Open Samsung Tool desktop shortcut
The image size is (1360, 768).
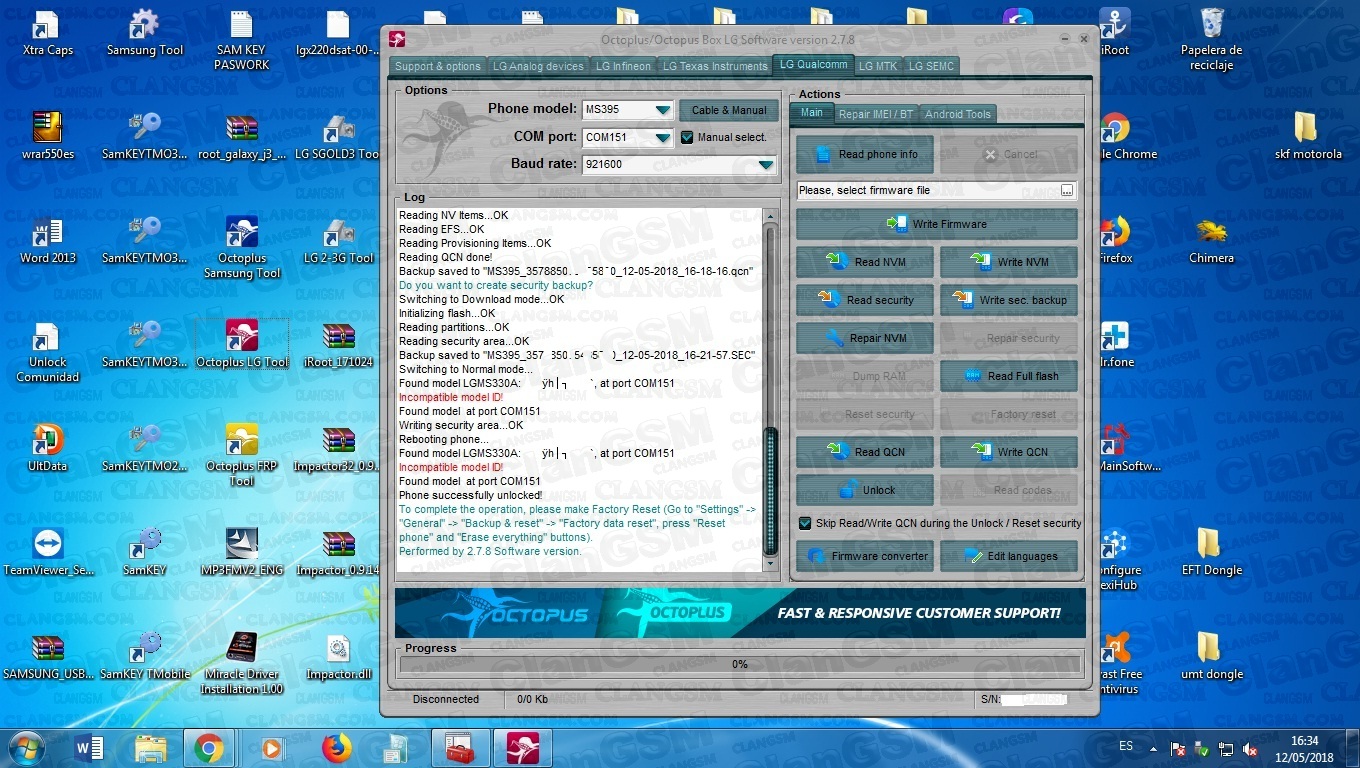(145, 32)
